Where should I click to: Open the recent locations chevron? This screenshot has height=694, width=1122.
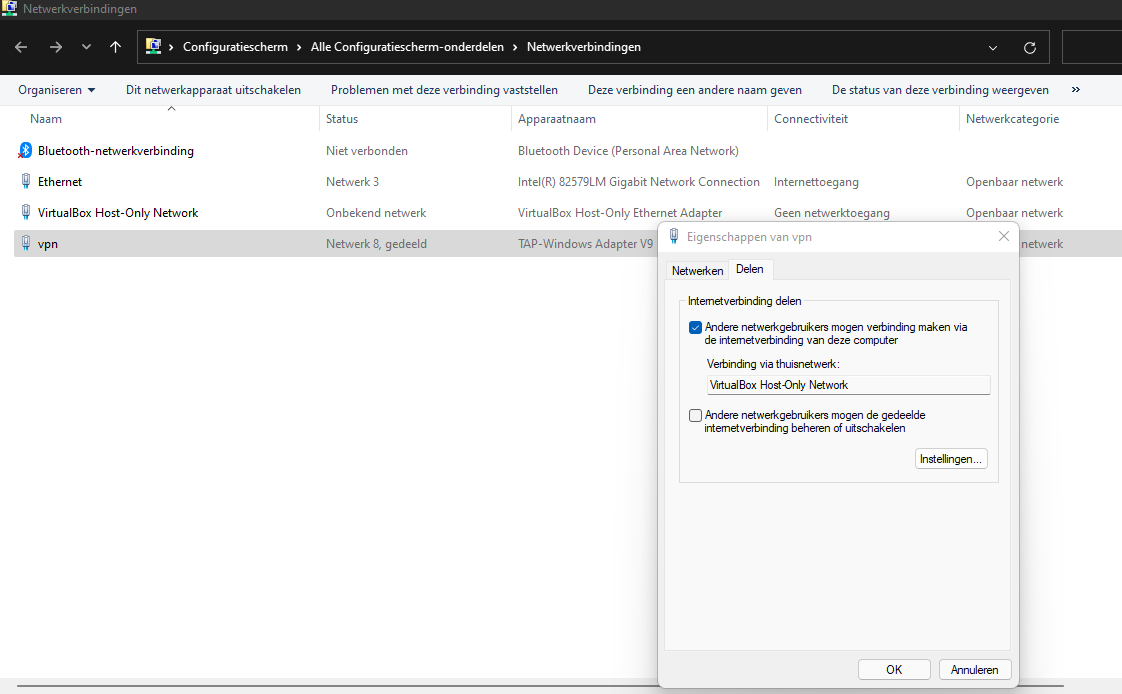pyautogui.click(x=86, y=47)
